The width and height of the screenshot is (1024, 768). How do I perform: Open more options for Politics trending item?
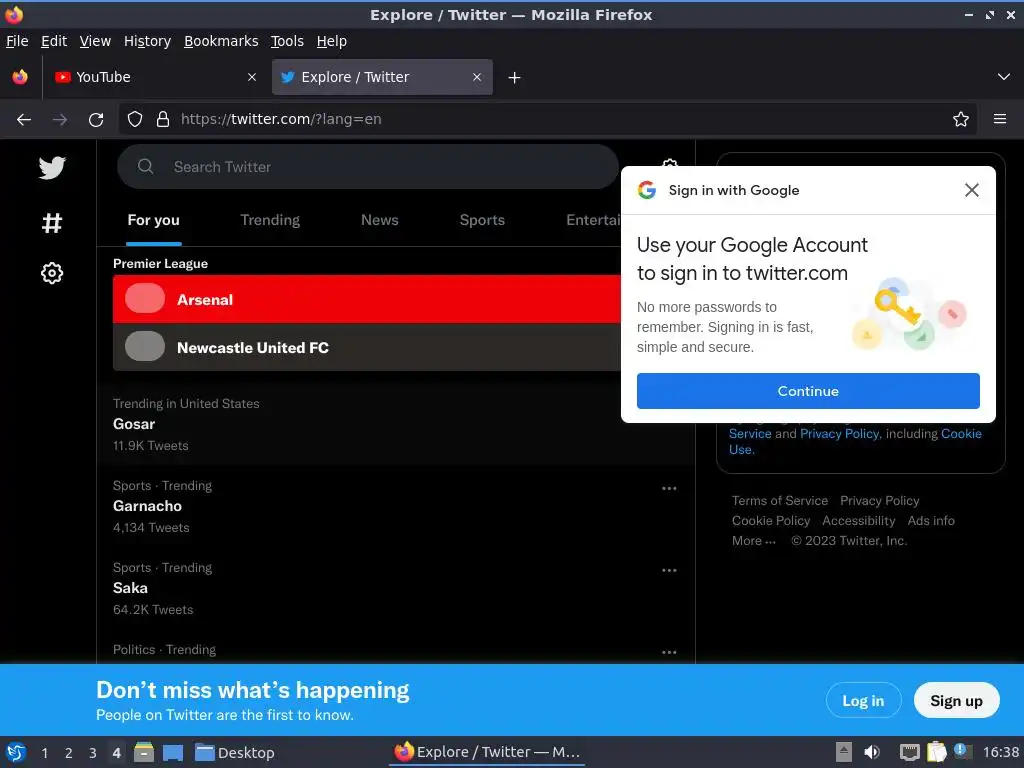coord(669,652)
